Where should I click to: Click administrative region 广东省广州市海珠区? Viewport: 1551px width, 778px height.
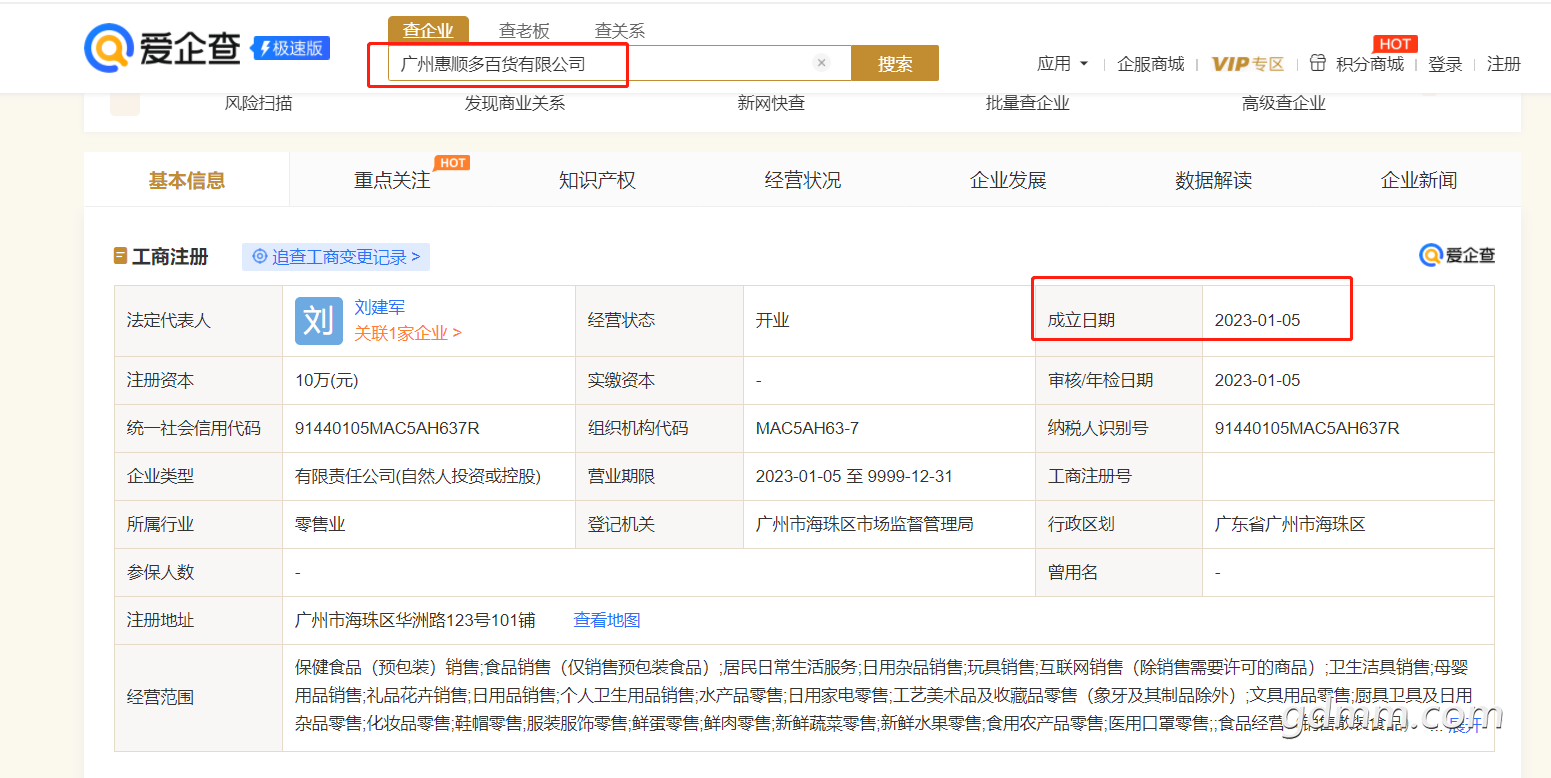[x=1290, y=524]
